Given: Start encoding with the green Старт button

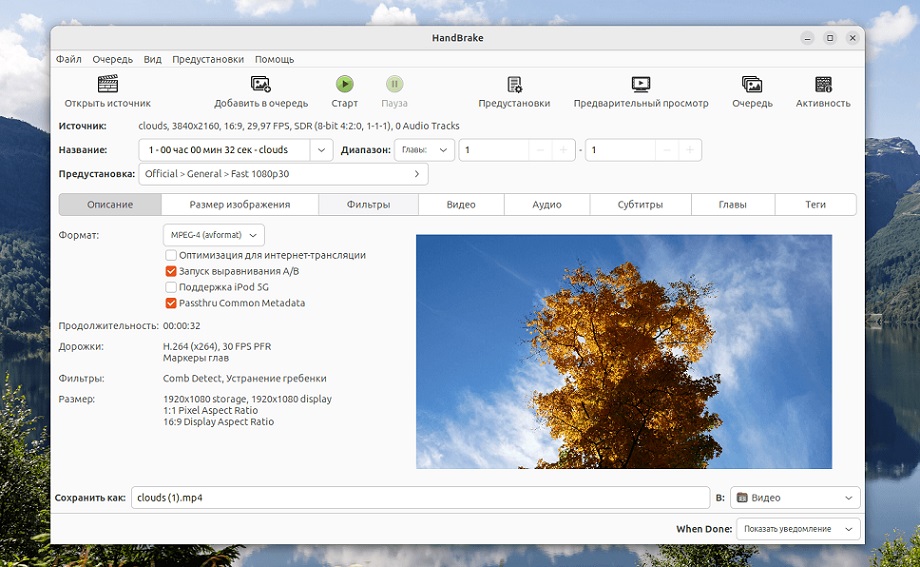Looking at the screenshot, I should (x=344, y=84).
